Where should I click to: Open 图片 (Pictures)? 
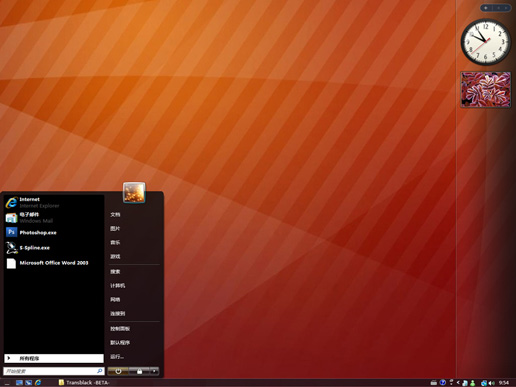click(x=115, y=228)
